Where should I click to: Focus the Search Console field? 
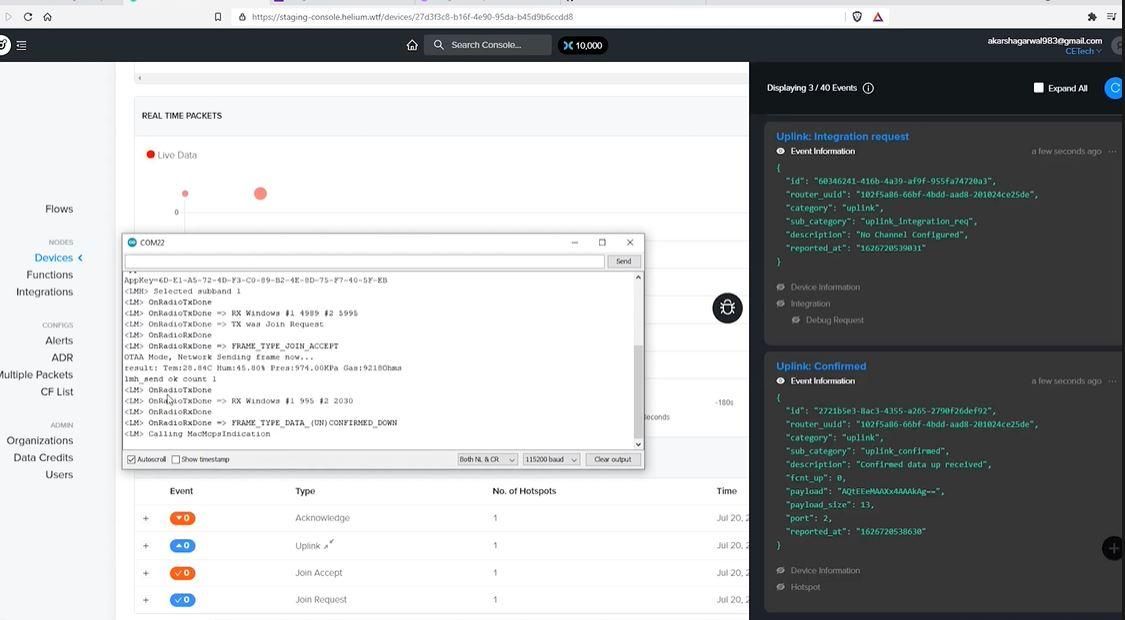point(488,45)
